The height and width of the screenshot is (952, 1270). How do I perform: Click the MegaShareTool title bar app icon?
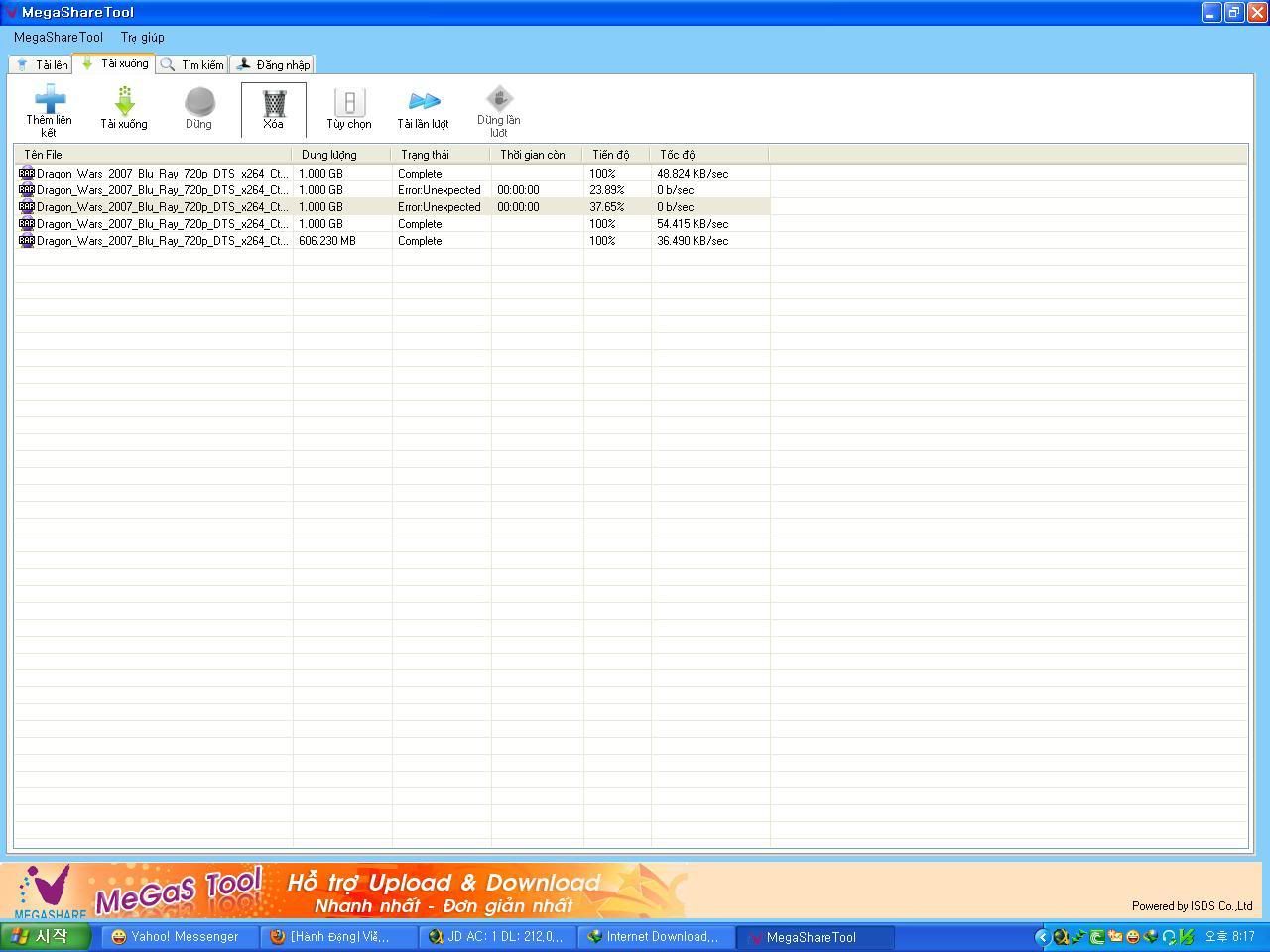pyautogui.click(x=10, y=12)
